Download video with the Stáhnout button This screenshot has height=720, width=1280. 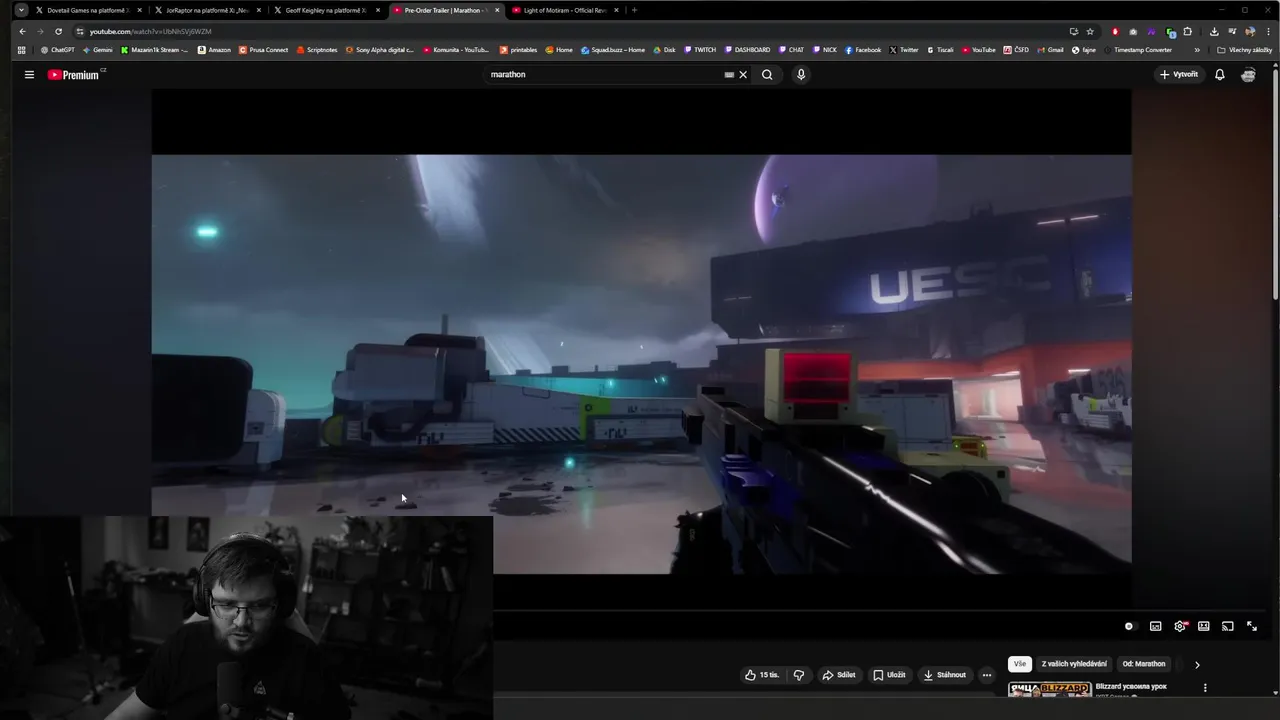click(945, 675)
